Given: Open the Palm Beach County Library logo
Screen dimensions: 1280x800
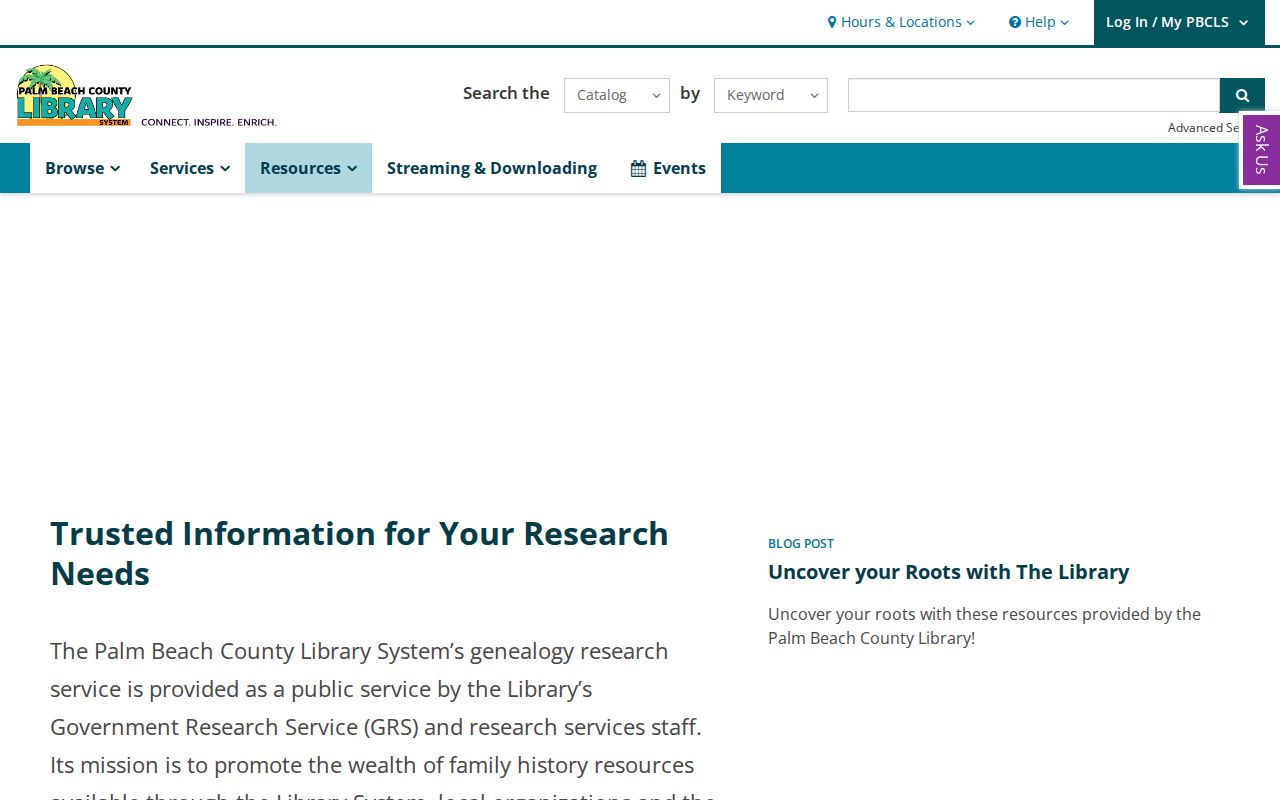Looking at the screenshot, I should coord(74,96).
